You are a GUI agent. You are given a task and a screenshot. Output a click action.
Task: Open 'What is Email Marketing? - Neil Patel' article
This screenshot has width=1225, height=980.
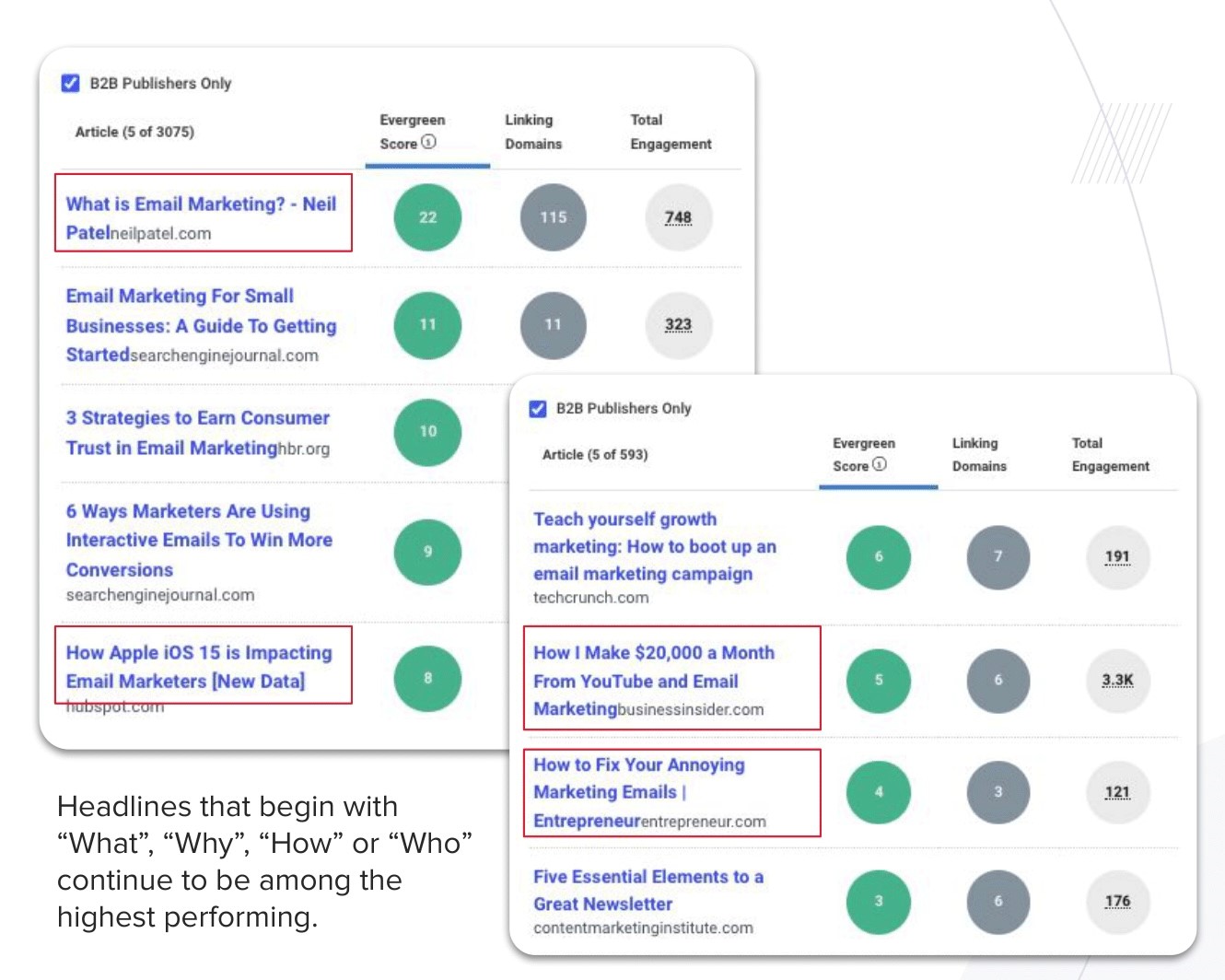200,204
